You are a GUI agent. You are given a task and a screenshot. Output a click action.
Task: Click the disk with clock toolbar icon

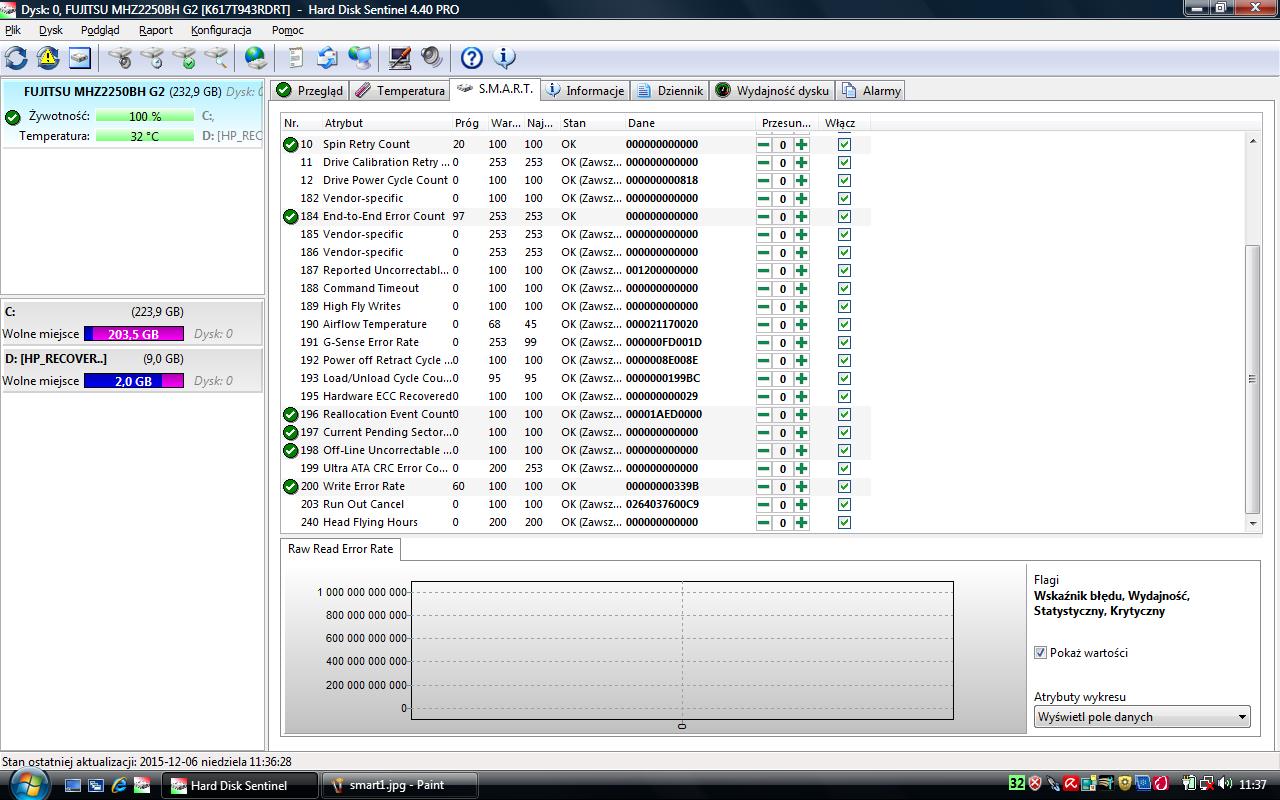click(x=152, y=58)
